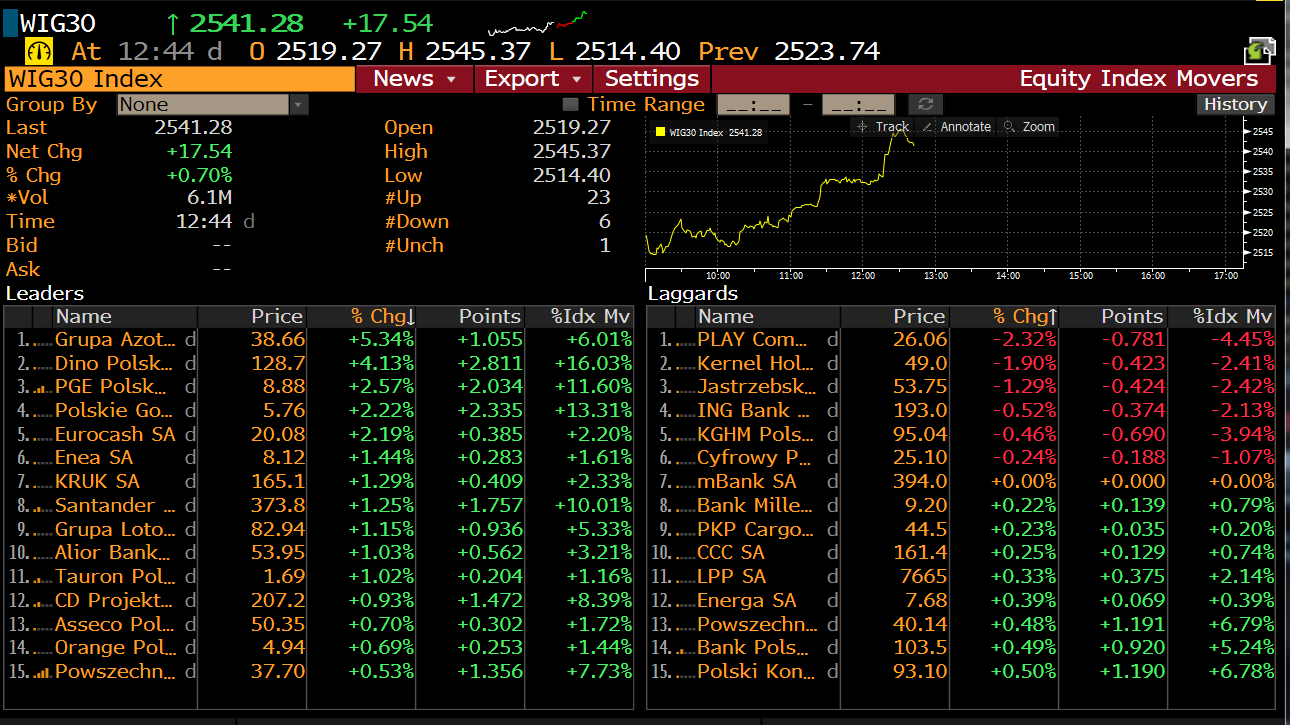Select Grupa Loto in the Leaders list
This screenshot has height=725, width=1290.
click(x=115, y=530)
